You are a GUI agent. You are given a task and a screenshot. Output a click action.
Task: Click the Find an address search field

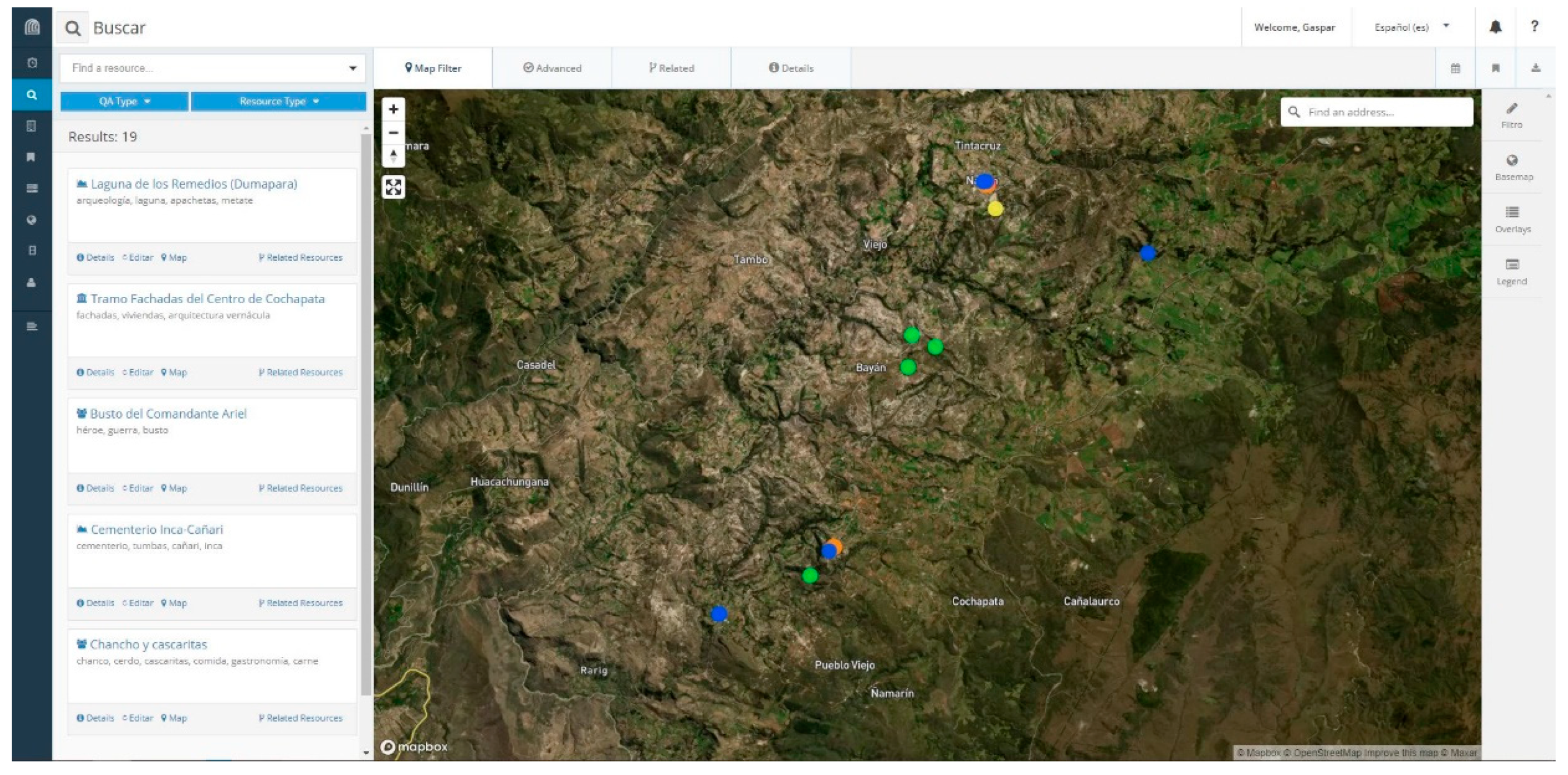pos(1384,112)
